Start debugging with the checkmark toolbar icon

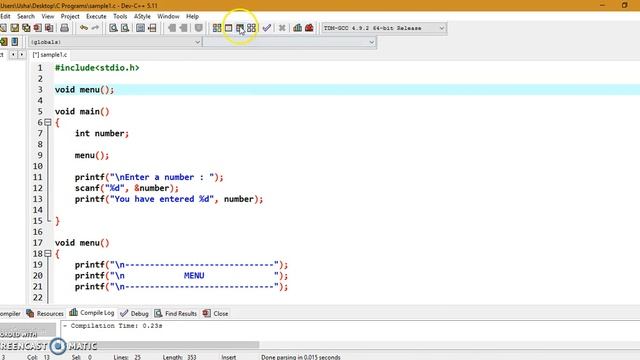tap(267, 28)
